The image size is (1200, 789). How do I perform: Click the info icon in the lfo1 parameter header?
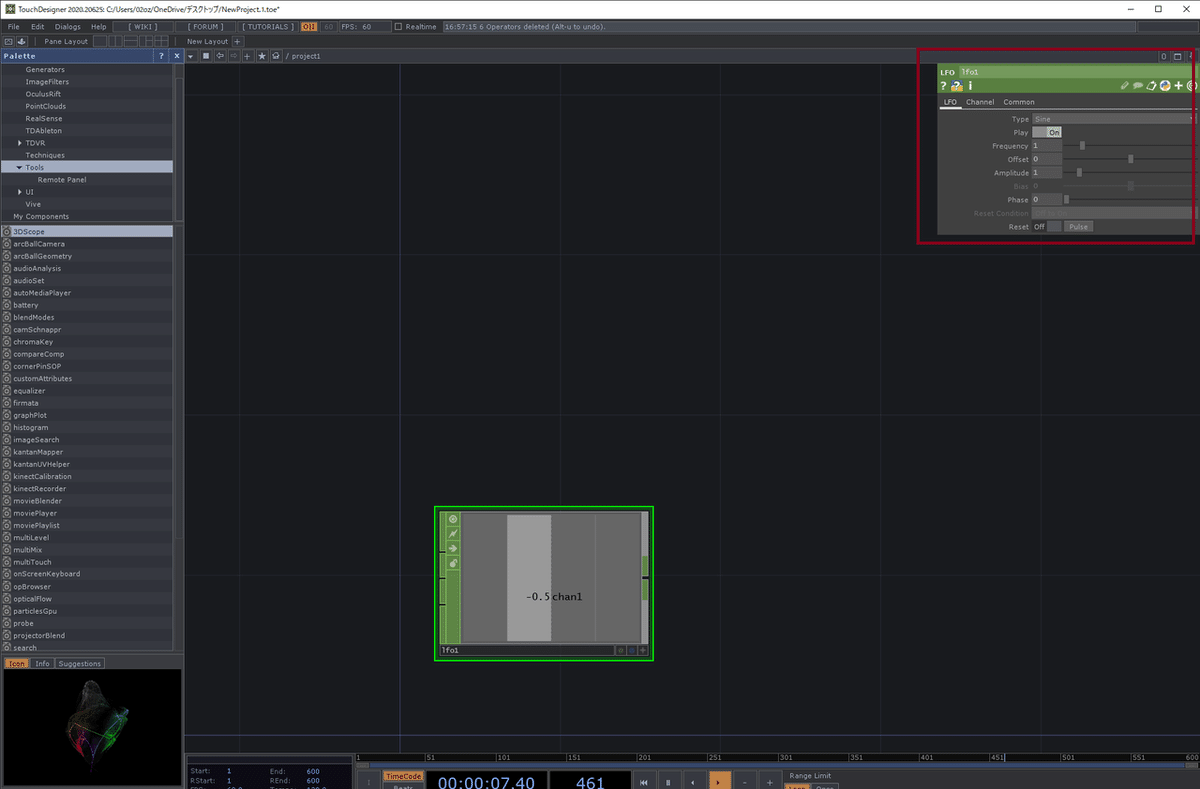[x=970, y=86]
